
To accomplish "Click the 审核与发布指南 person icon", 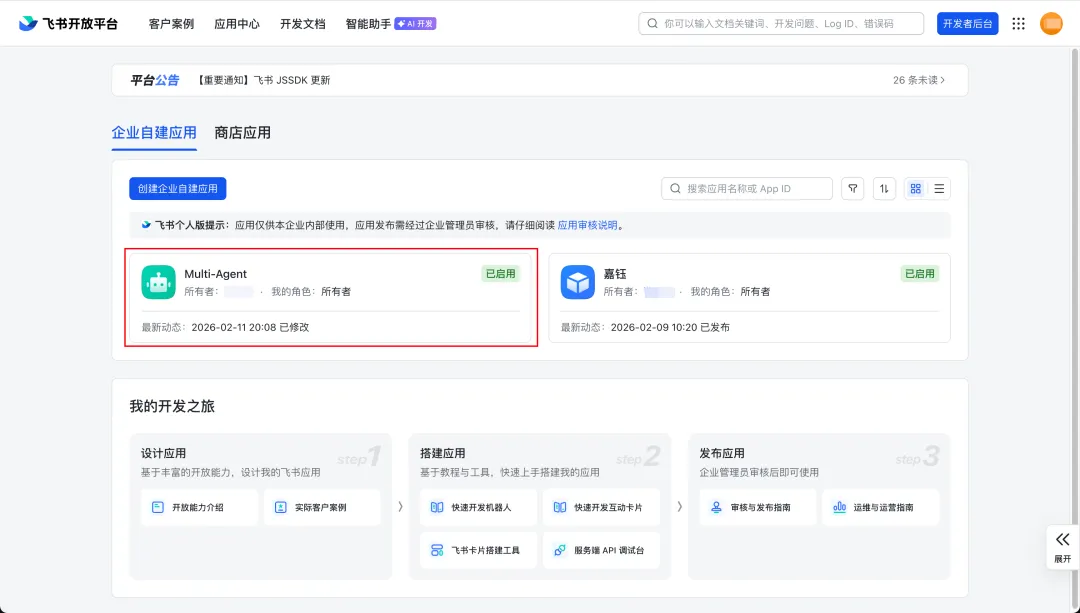I will (716, 507).
